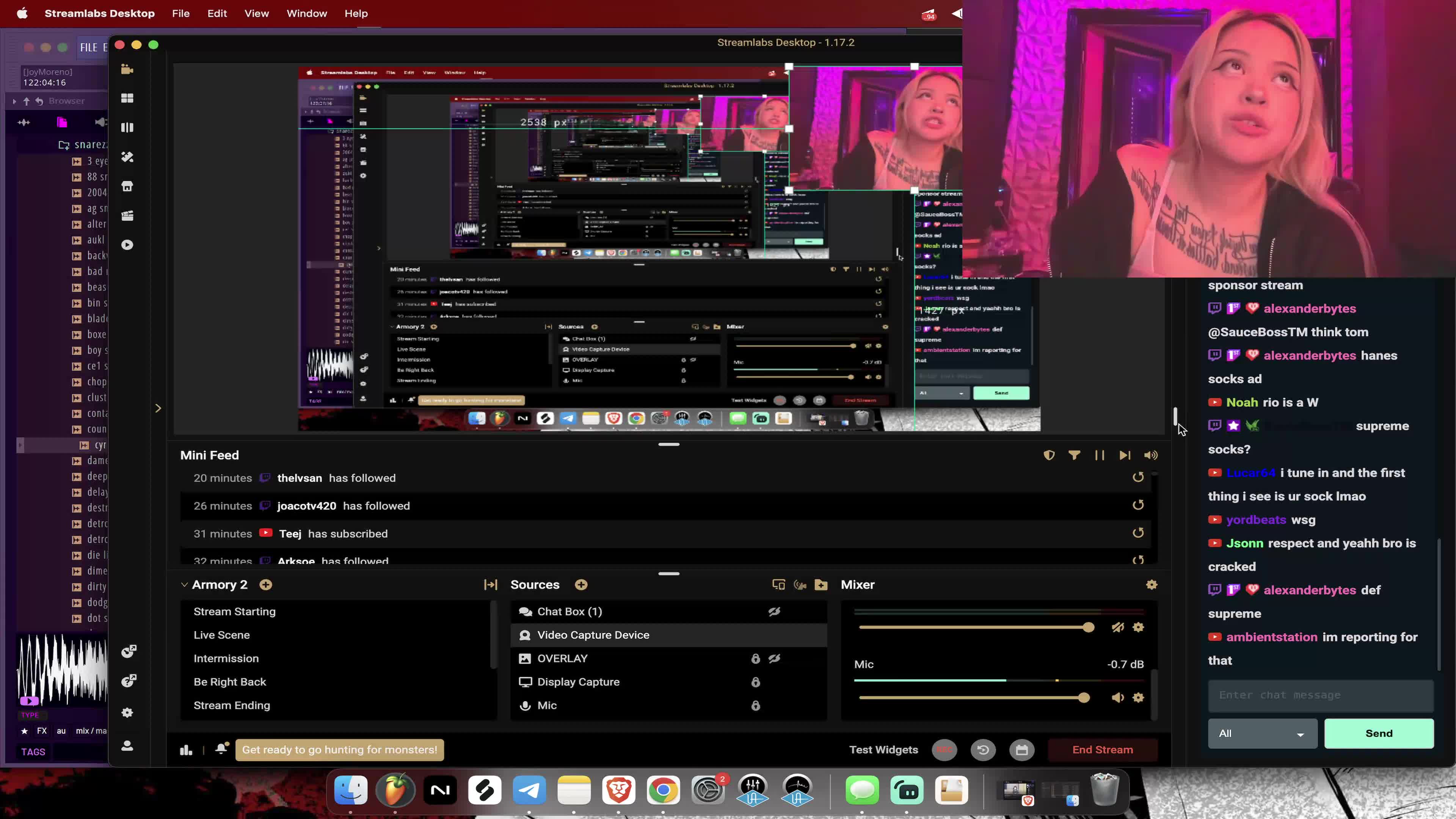
Task: Mute alert sounds via Mini Feed speaker
Action: pos(1151,455)
